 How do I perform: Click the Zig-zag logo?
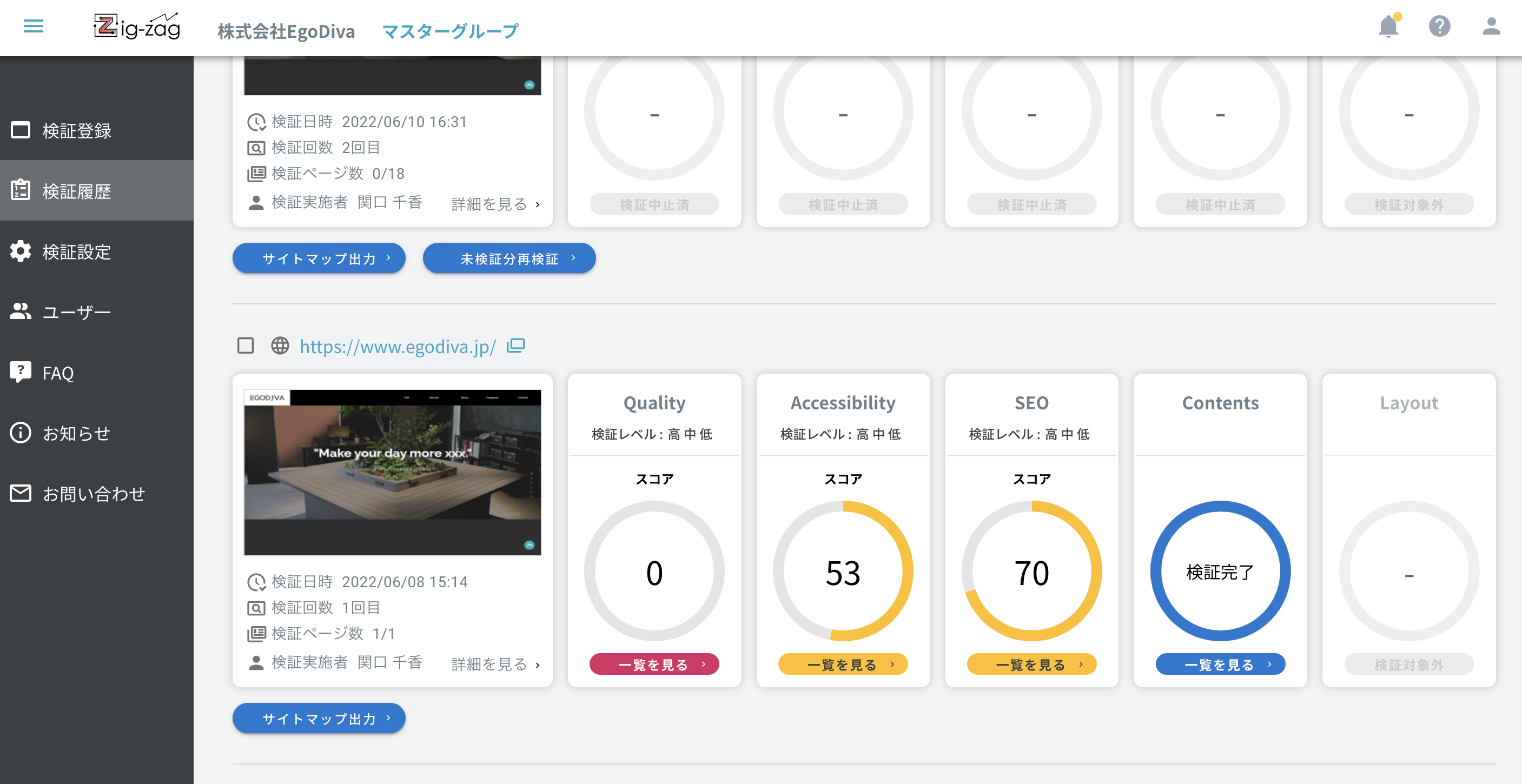pos(137,26)
